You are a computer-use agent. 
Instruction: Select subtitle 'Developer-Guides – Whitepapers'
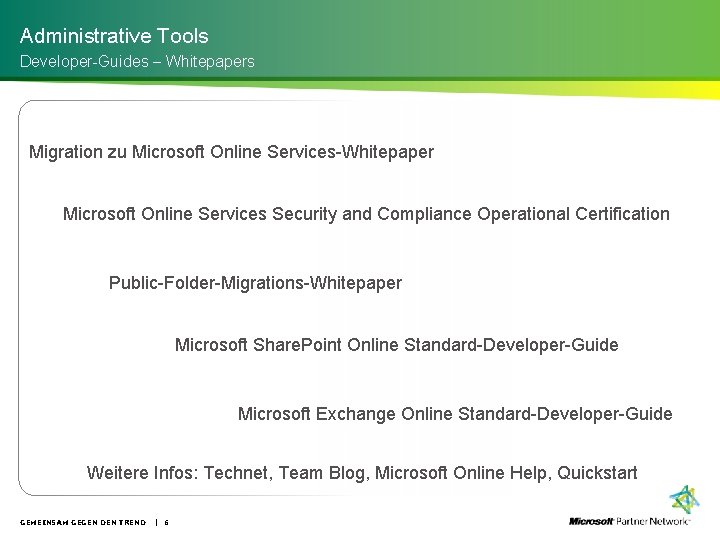click(x=137, y=62)
